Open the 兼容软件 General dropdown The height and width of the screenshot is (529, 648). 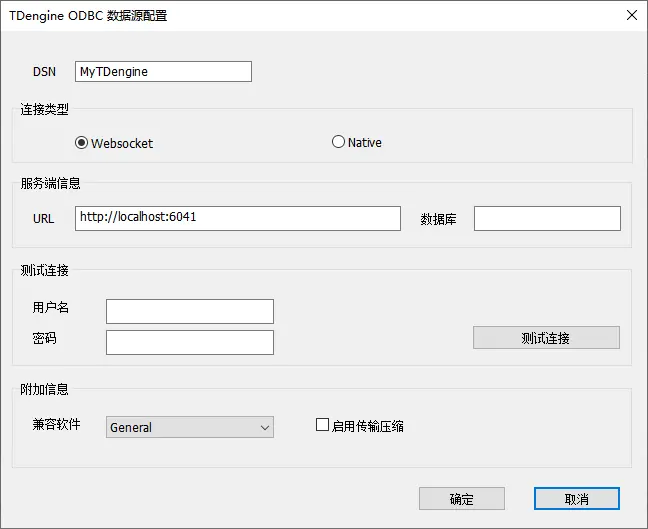190,427
